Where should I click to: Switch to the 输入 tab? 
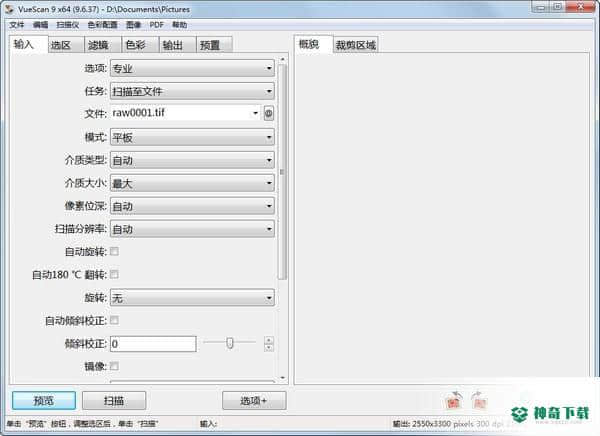(x=28, y=44)
